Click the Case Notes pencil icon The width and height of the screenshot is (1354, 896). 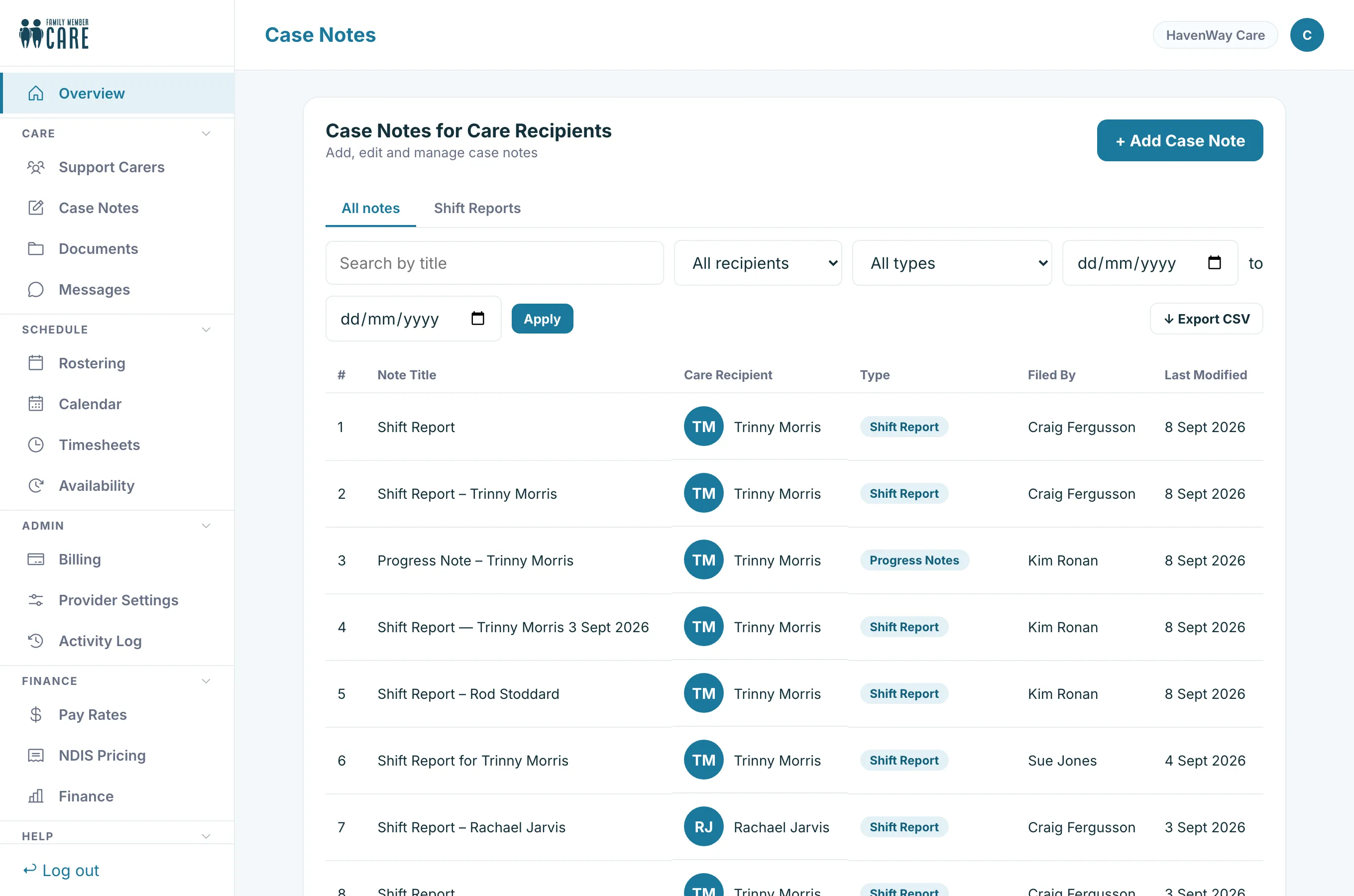36,208
